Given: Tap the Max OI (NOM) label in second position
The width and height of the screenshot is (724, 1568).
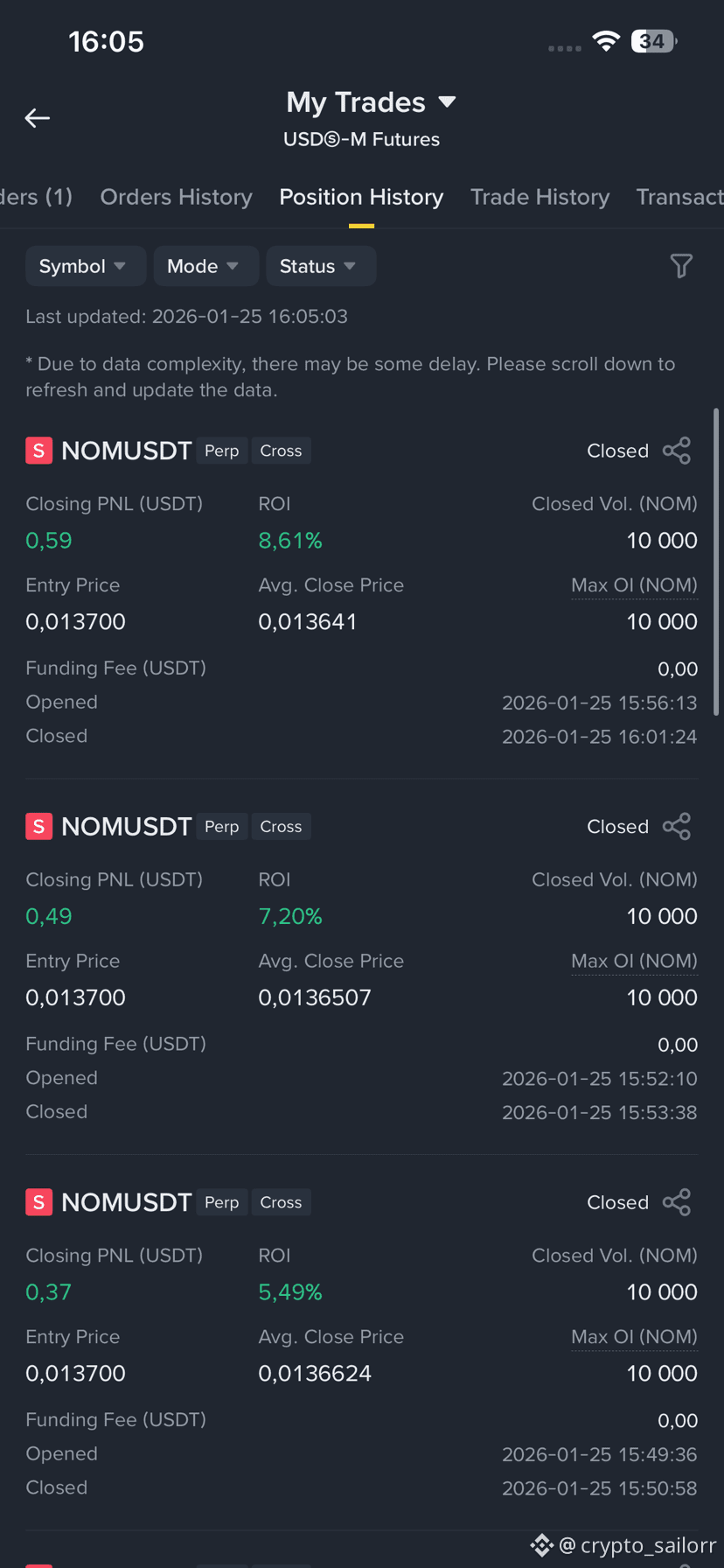Looking at the screenshot, I should pos(634,961).
